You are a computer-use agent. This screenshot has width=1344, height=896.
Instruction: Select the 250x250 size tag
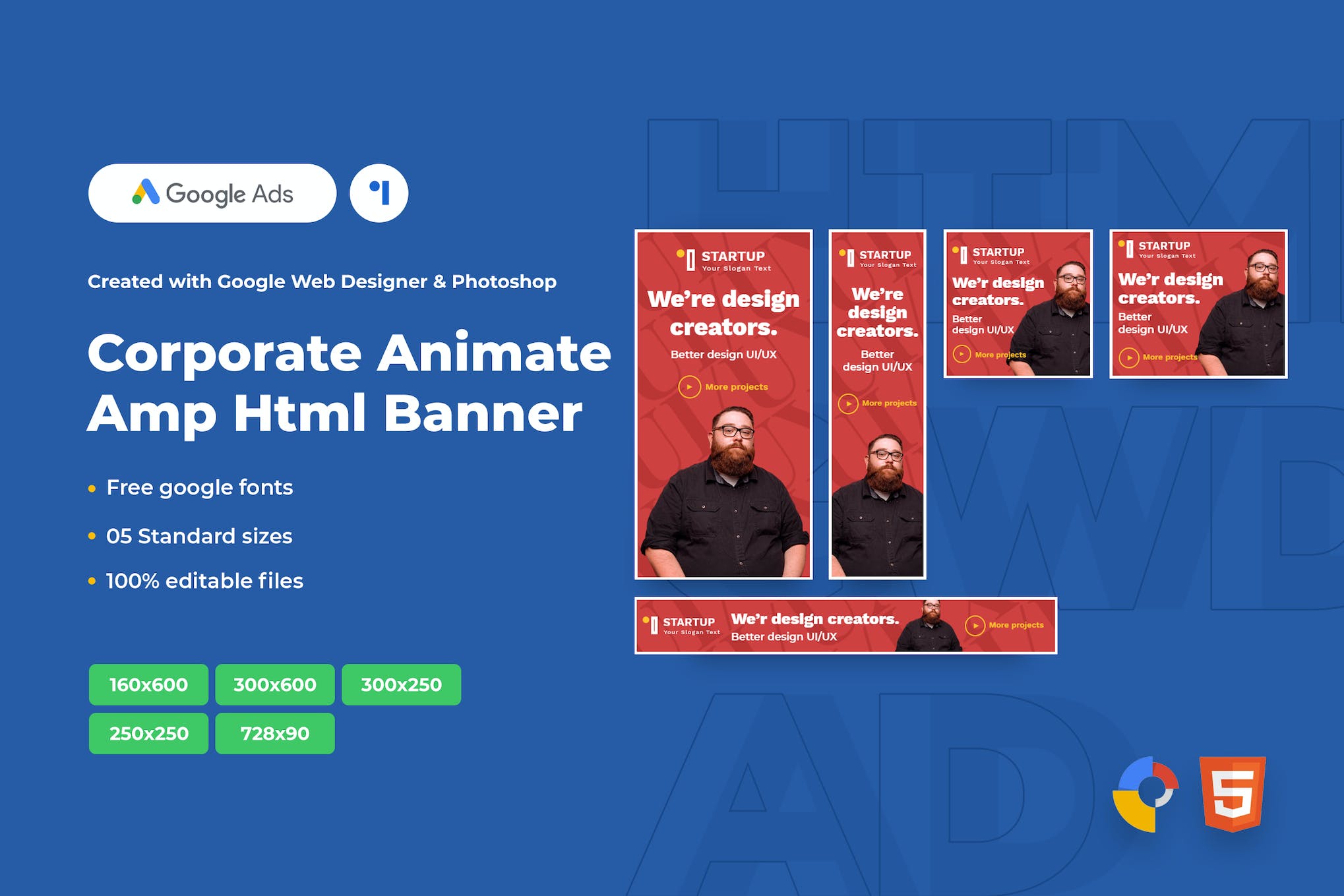(148, 733)
